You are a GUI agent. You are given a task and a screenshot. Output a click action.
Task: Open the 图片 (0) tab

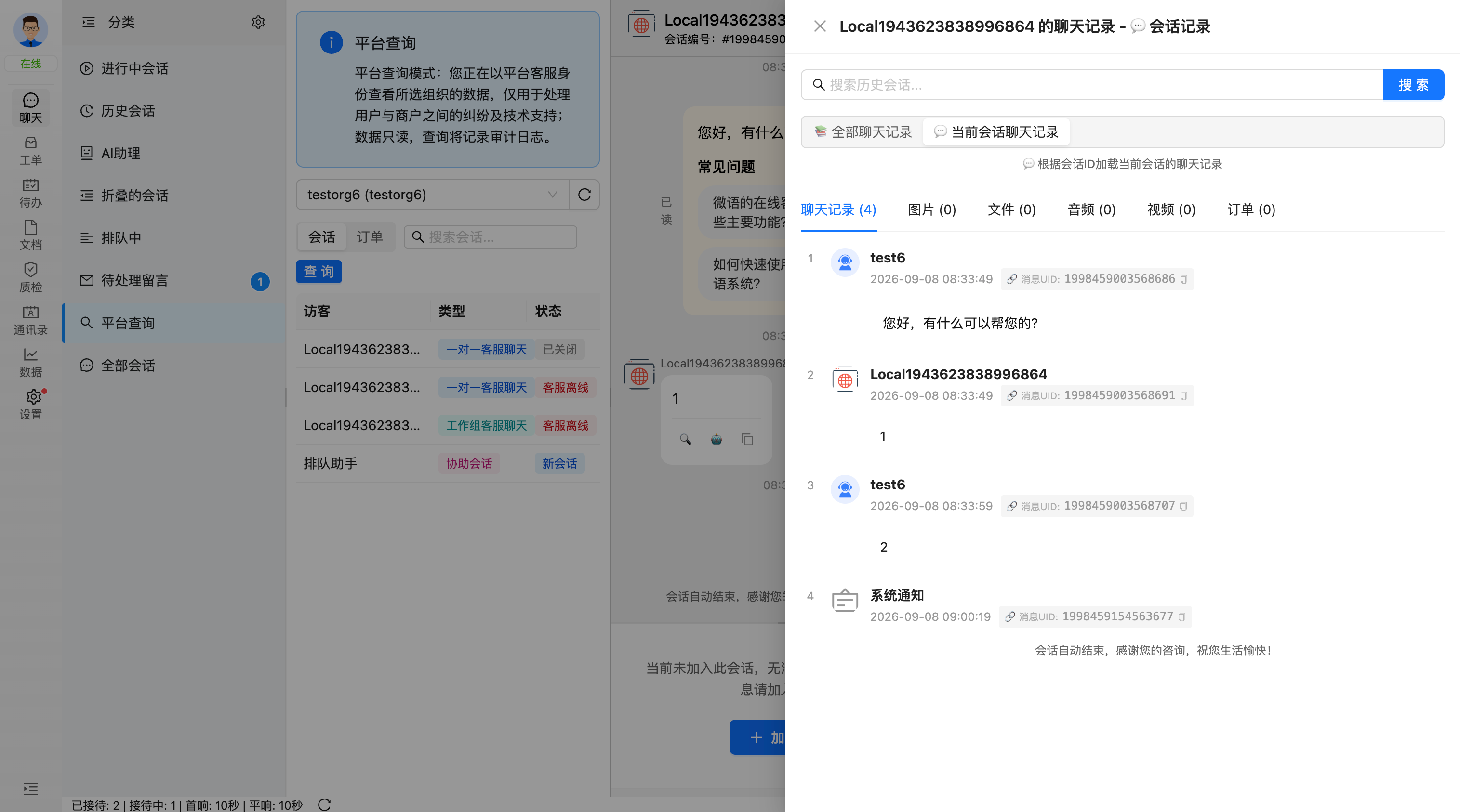[932, 210]
